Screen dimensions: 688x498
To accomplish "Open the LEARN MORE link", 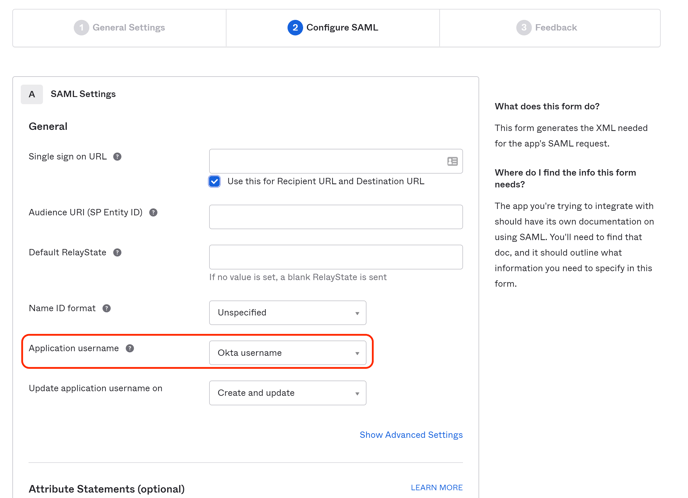I will [436, 488].
